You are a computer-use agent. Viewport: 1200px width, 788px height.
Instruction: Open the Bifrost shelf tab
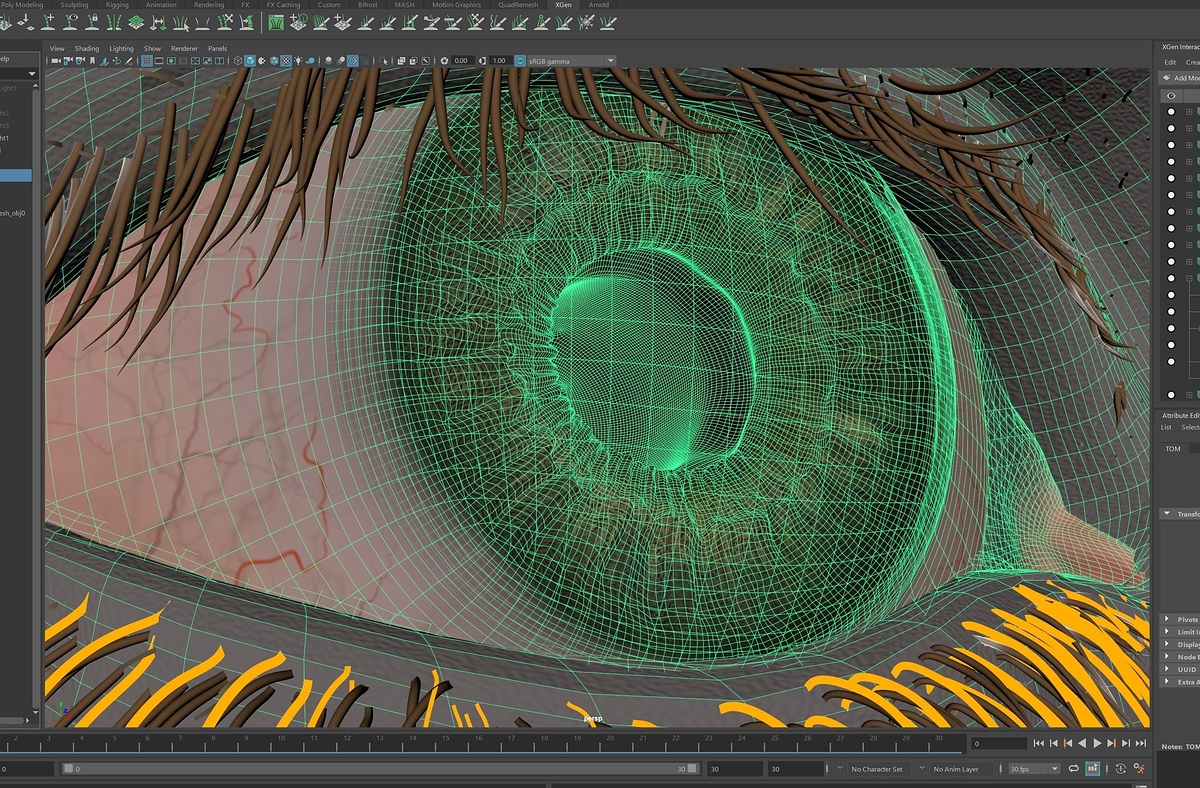pyautogui.click(x=367, y=5)
